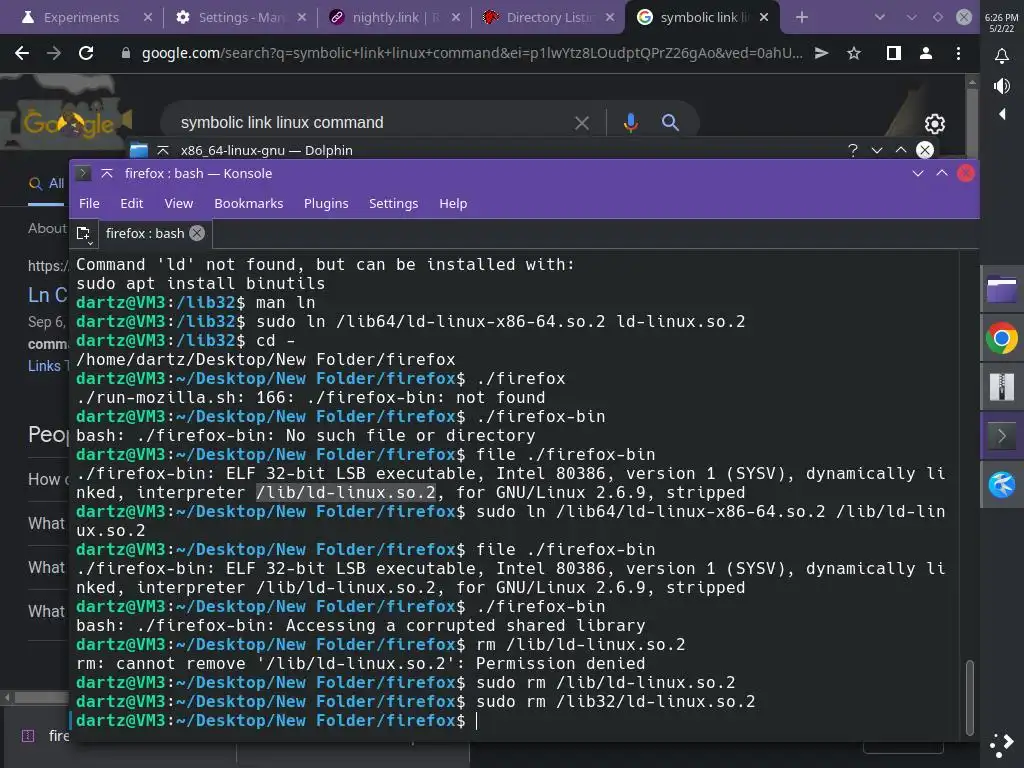
Task: Click the Google search magnifier button
Action: point(670,122)
